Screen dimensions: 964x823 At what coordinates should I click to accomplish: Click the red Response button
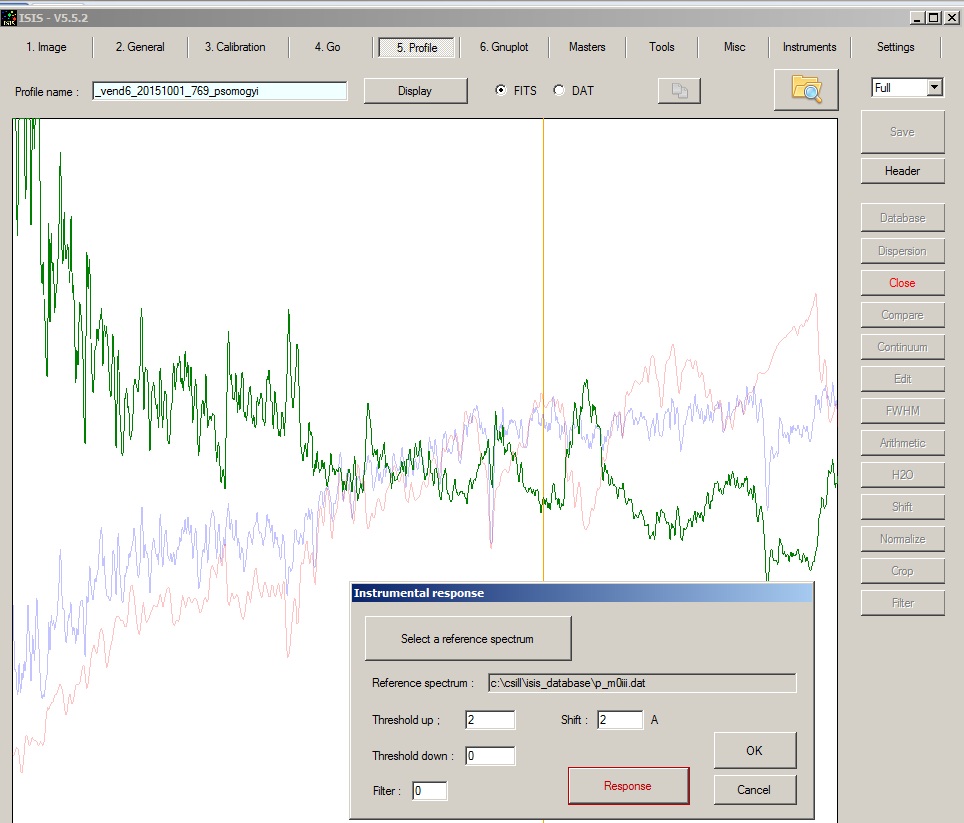pos(628,786)
